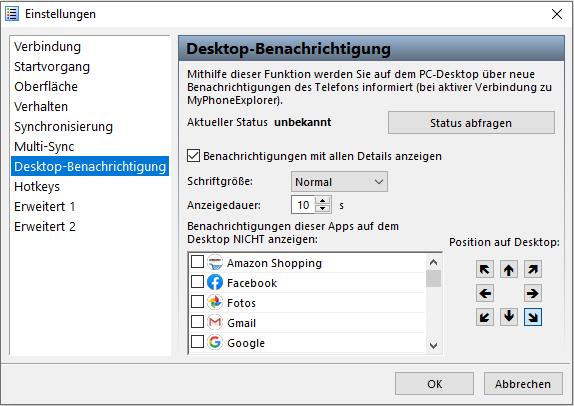The width and height of the screenshot is (574, 406).
Task: Click the Facebook app icon
Action: click(x=215, y=282)
